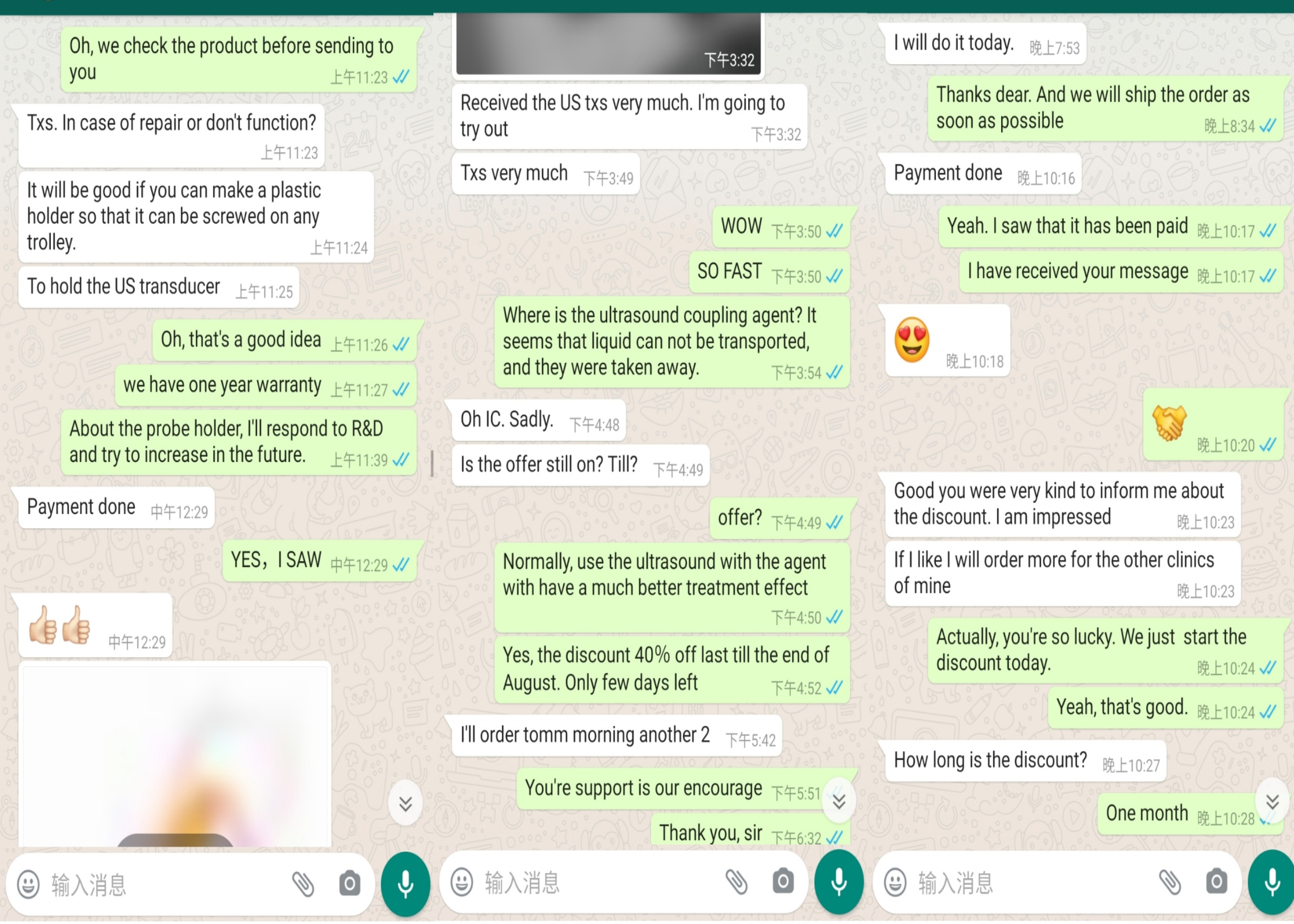Tap attachment paperclip in right chat
The image size is (1294, 924).
point(1170,882)
